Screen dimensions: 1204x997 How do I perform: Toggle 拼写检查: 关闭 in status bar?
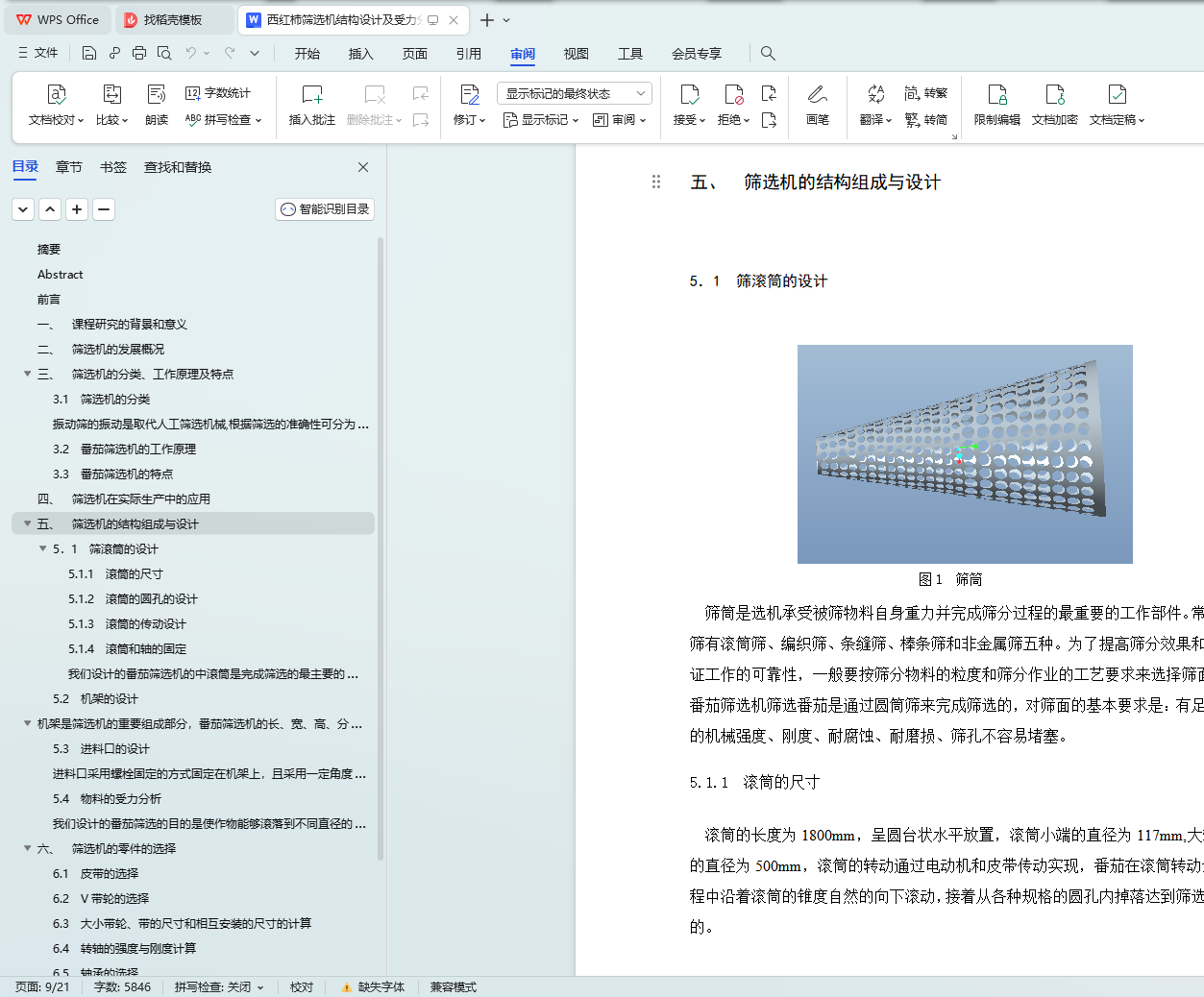click(x=218, y=987)
